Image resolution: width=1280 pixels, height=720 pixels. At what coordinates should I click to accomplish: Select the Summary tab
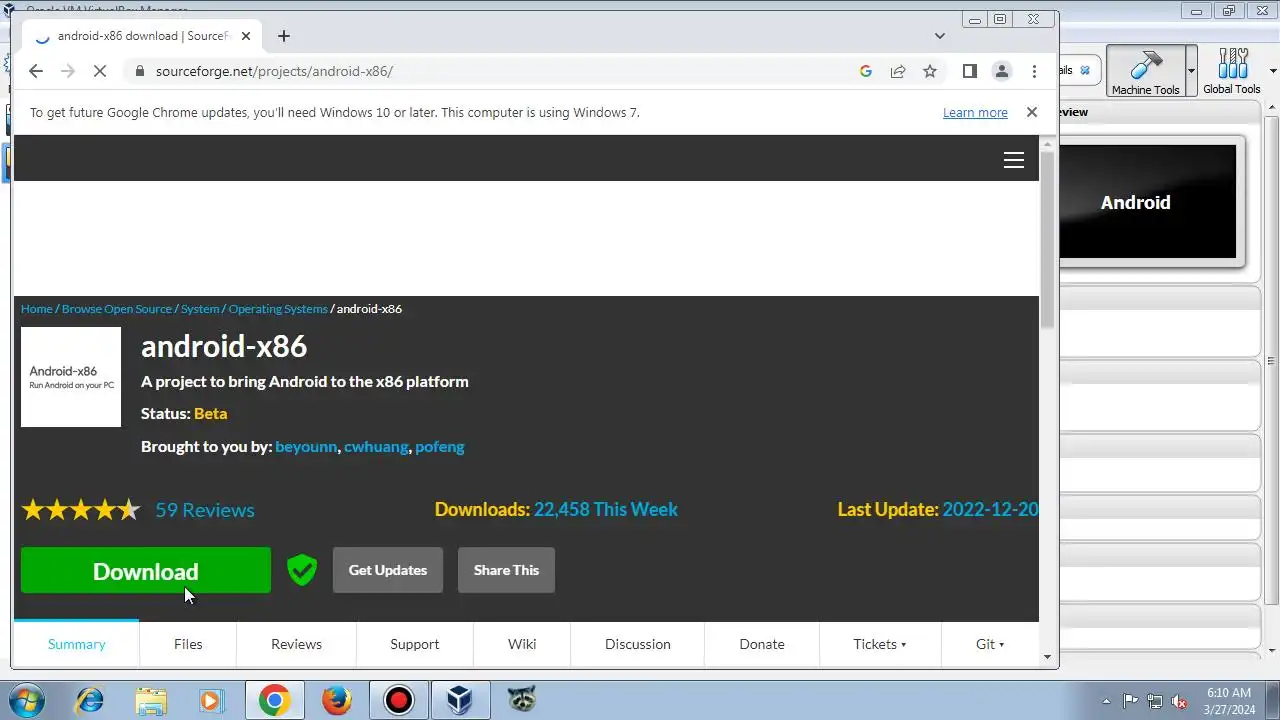tap(77, 644)
